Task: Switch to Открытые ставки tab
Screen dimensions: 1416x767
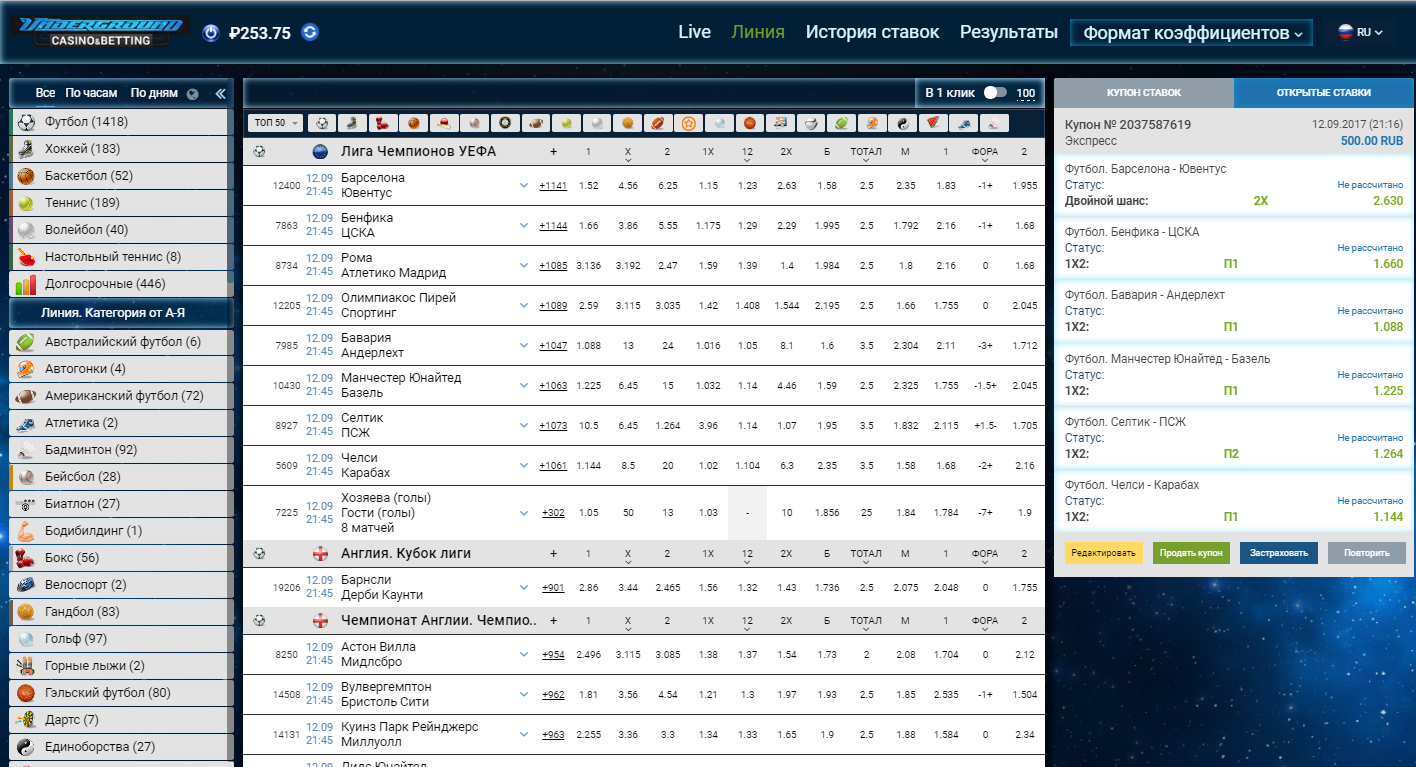Action: (x=1324, y=93)
